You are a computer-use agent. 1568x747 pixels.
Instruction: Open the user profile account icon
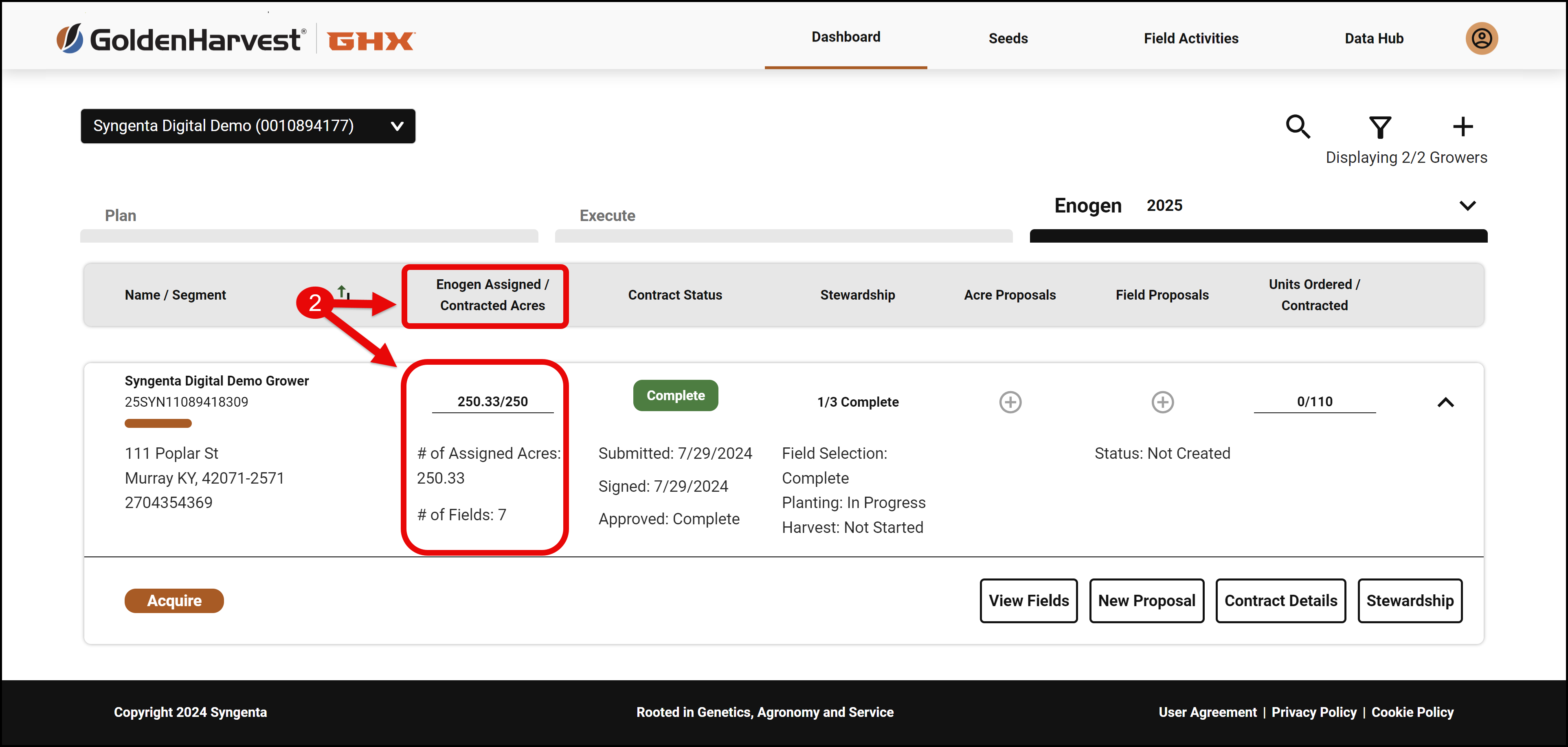(x=1481, y=38)
